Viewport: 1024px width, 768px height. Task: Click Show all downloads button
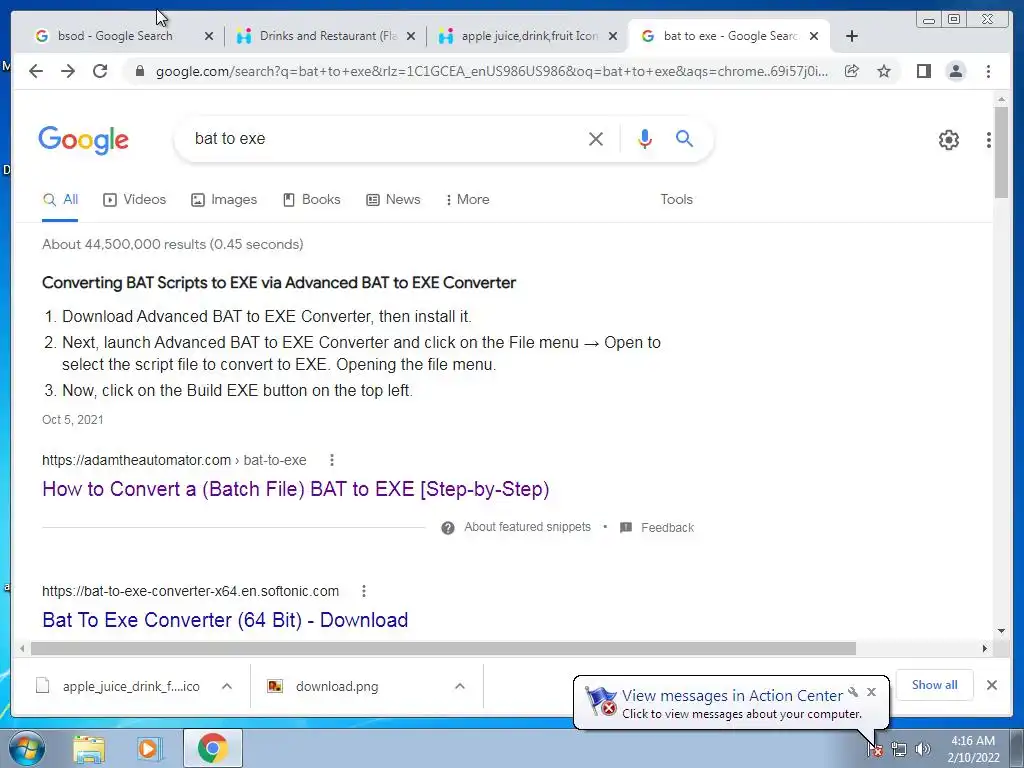[935, 685]
